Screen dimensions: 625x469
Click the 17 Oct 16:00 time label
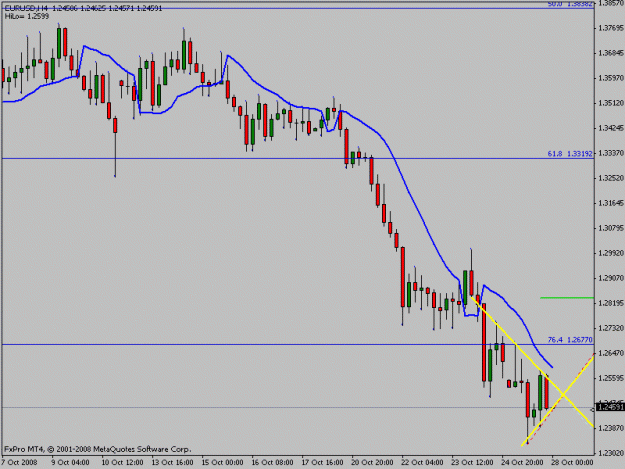click(x=322, y=463)
